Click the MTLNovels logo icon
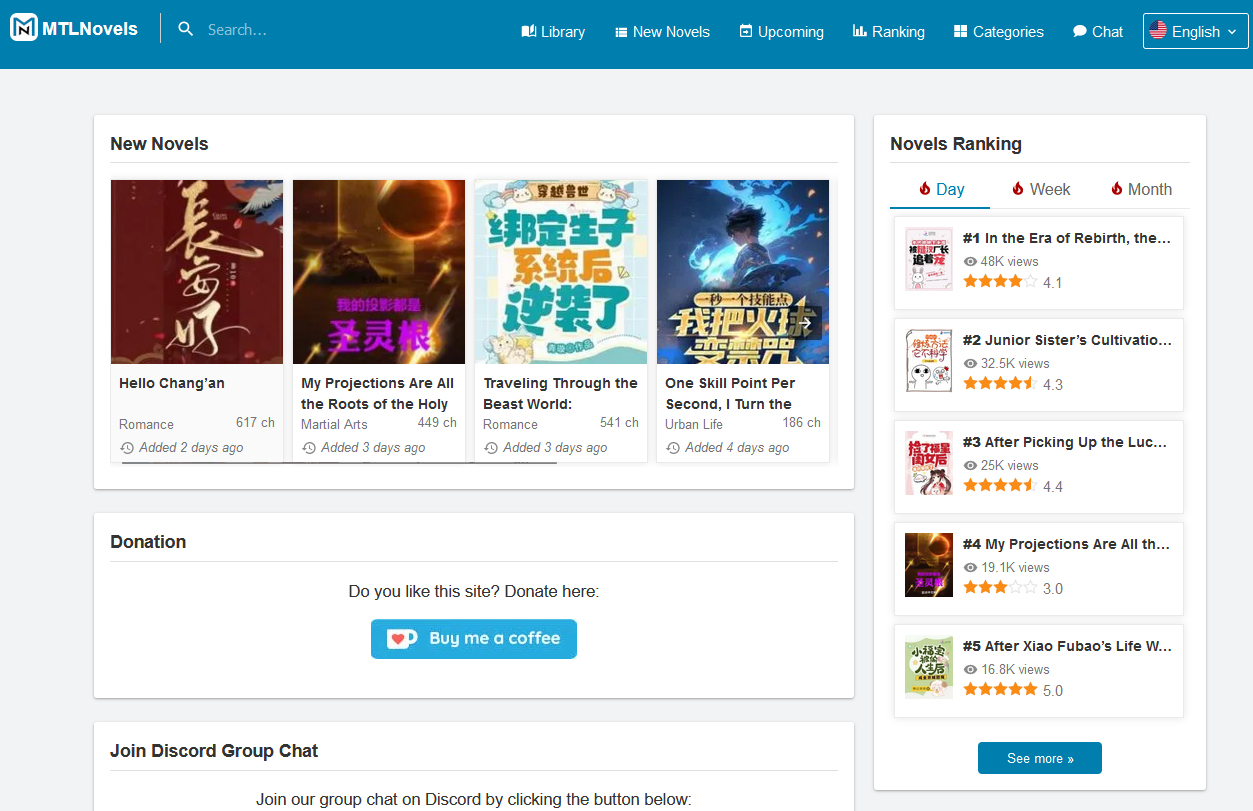1253x811 pixels. tap(22, 28)
